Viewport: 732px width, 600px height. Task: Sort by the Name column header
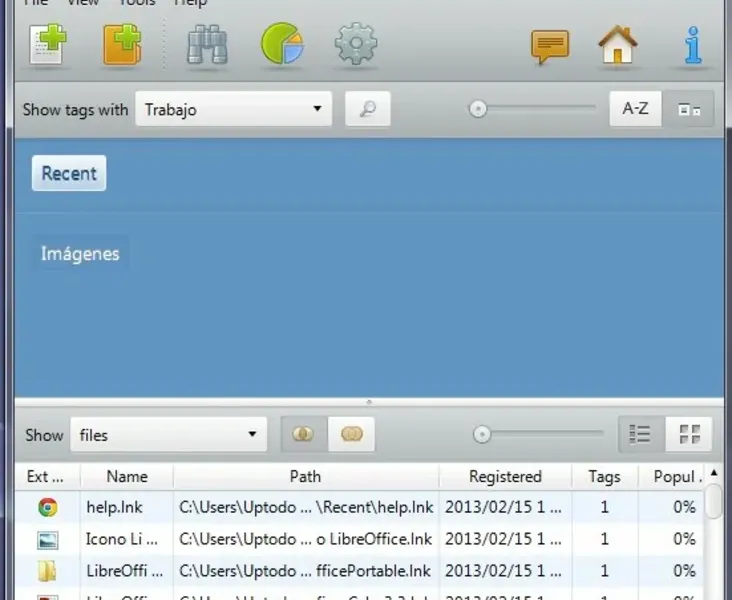point(127,476)
